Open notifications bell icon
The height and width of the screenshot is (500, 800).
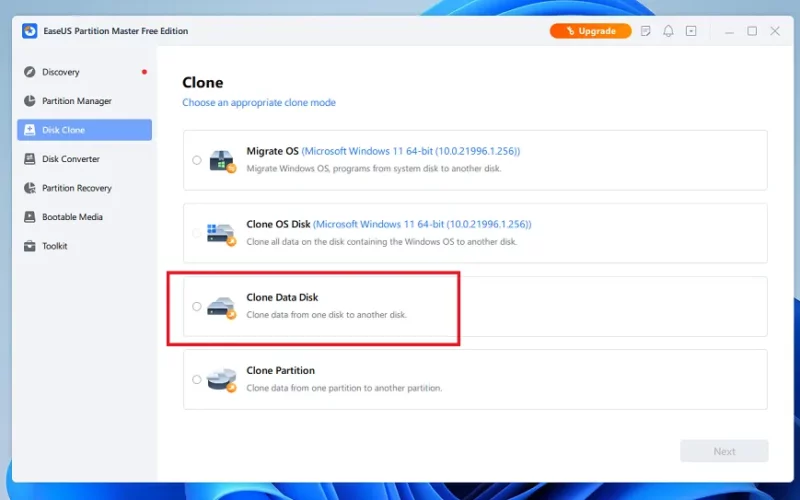(x=668, y=31)
